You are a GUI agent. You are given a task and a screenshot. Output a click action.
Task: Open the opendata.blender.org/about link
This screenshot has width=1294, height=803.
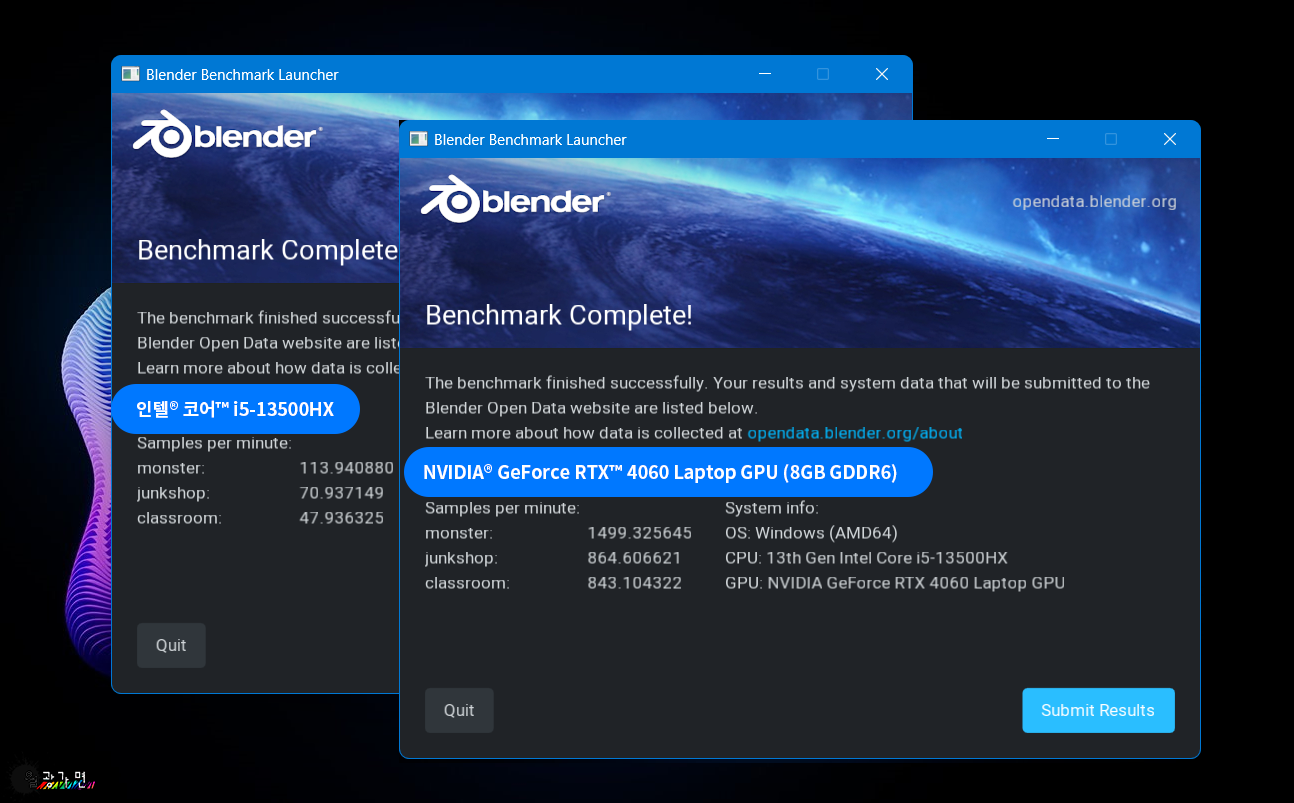[x=855, y=433]
